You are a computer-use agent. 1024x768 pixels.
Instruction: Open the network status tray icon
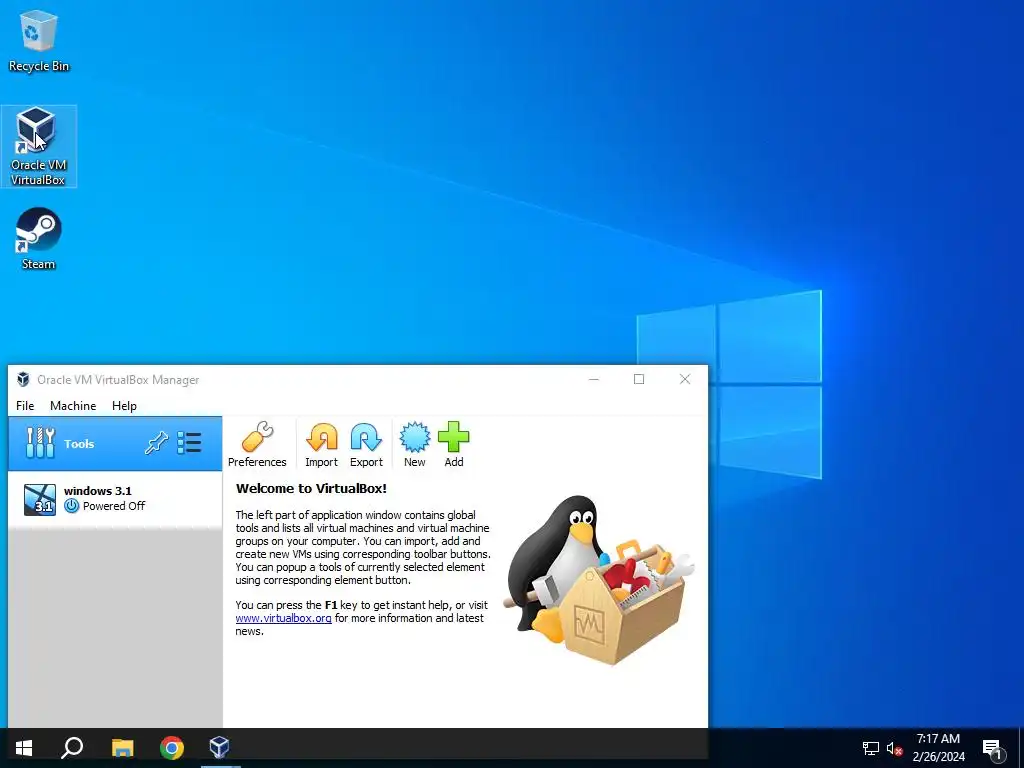[871, 748]
